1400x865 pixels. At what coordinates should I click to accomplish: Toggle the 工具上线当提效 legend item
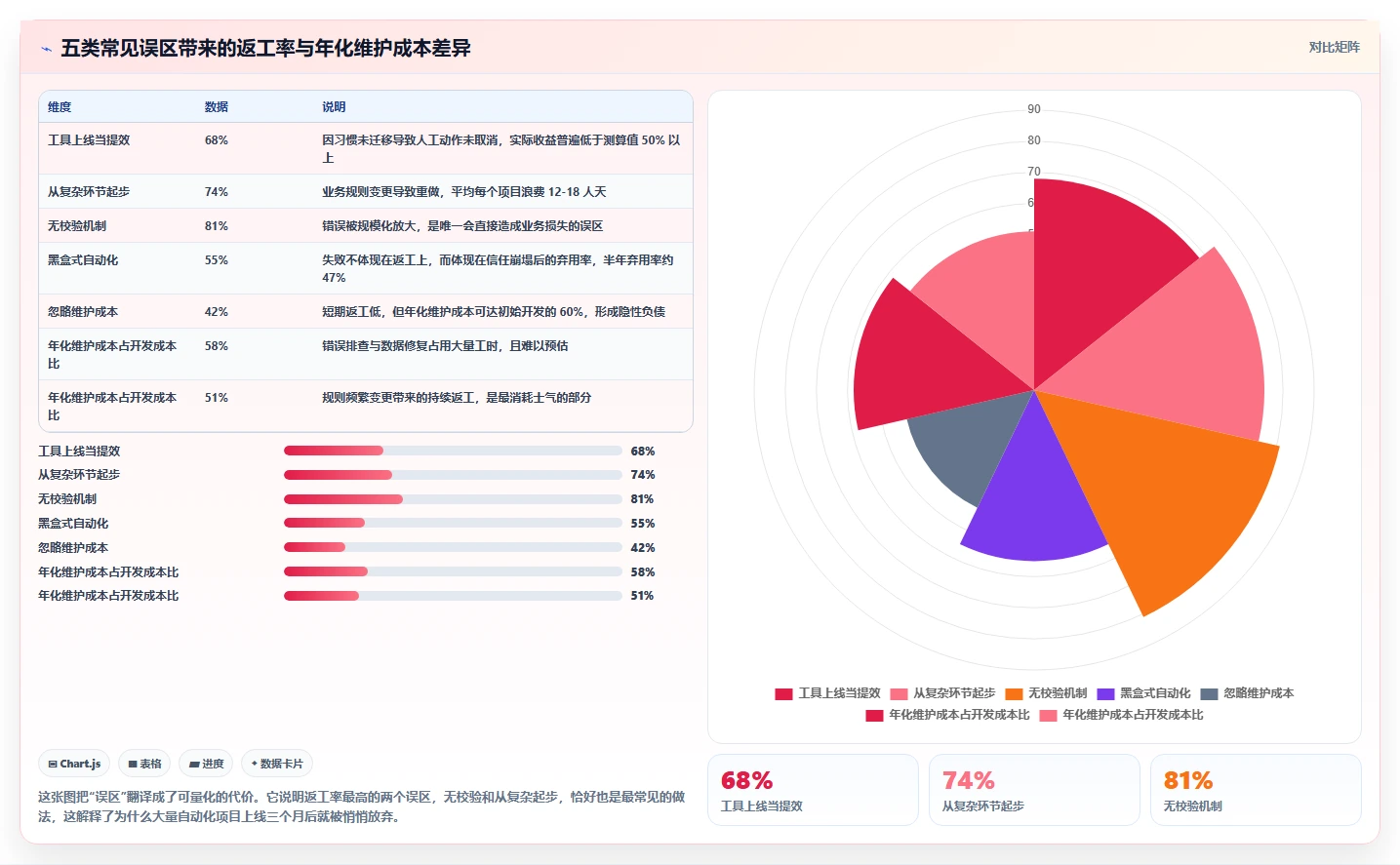828,693
